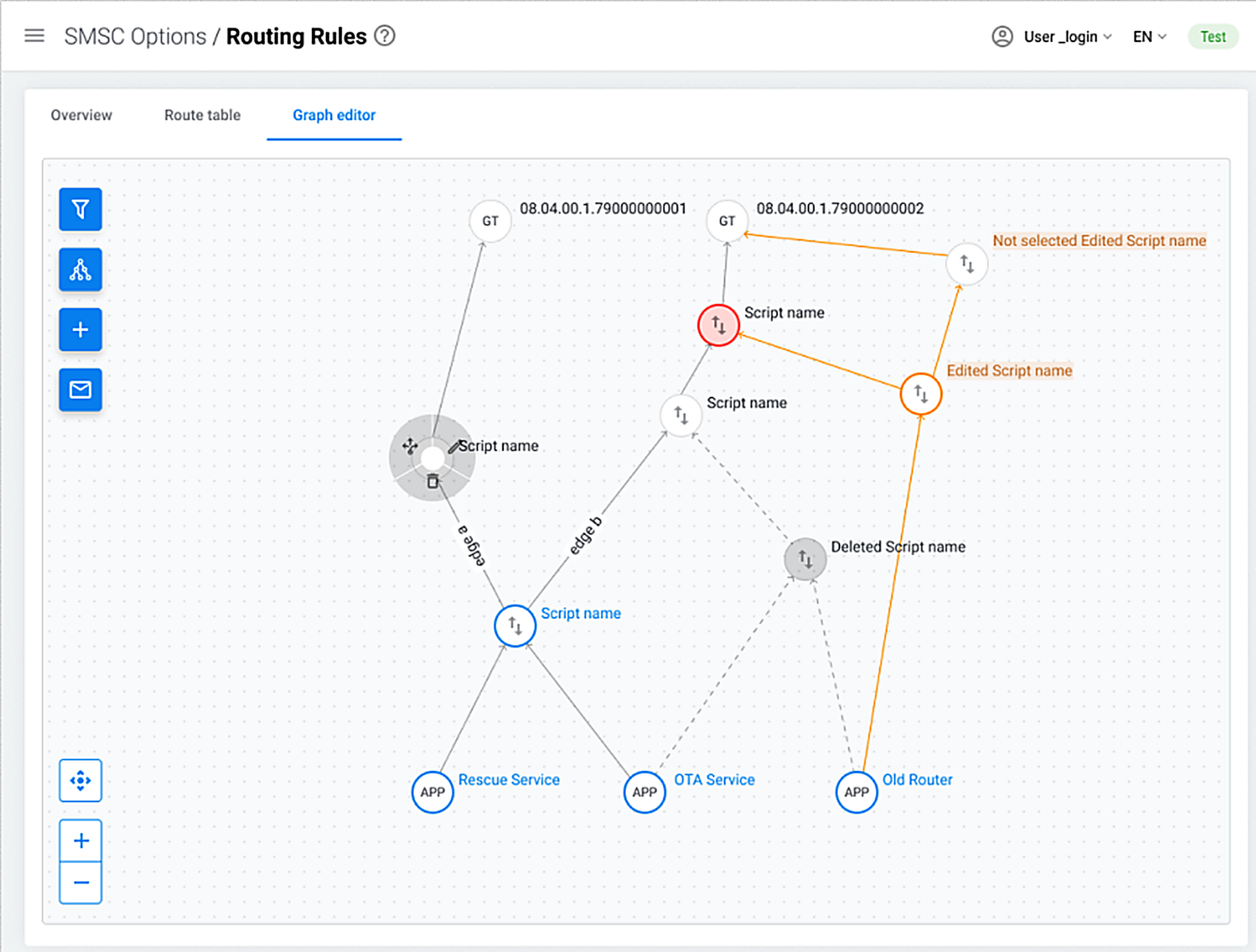
Task: Select the Not selected Edited Script node
Action: pyautogui.click(x=967, y=263)
